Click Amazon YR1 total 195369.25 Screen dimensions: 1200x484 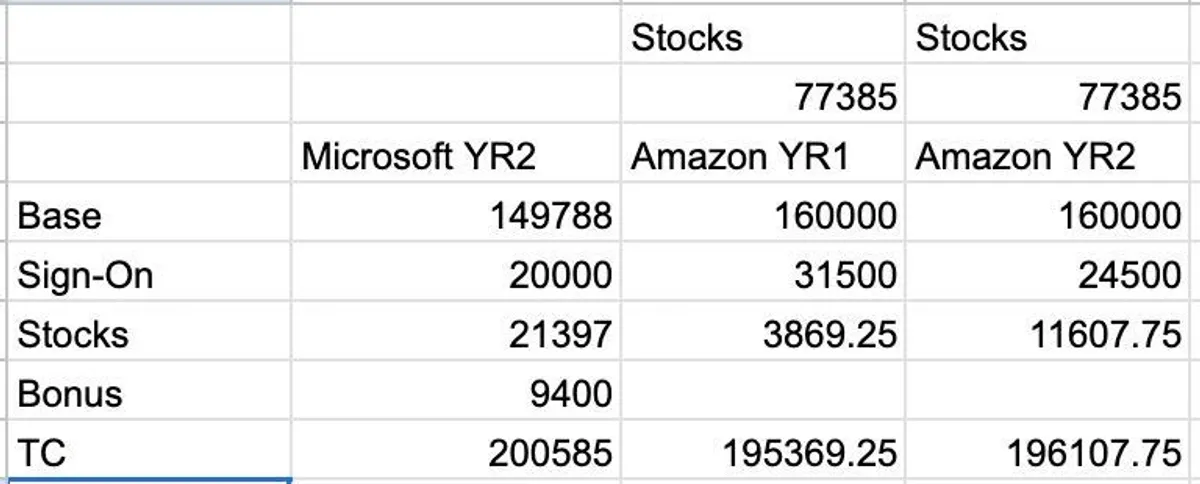809,452
